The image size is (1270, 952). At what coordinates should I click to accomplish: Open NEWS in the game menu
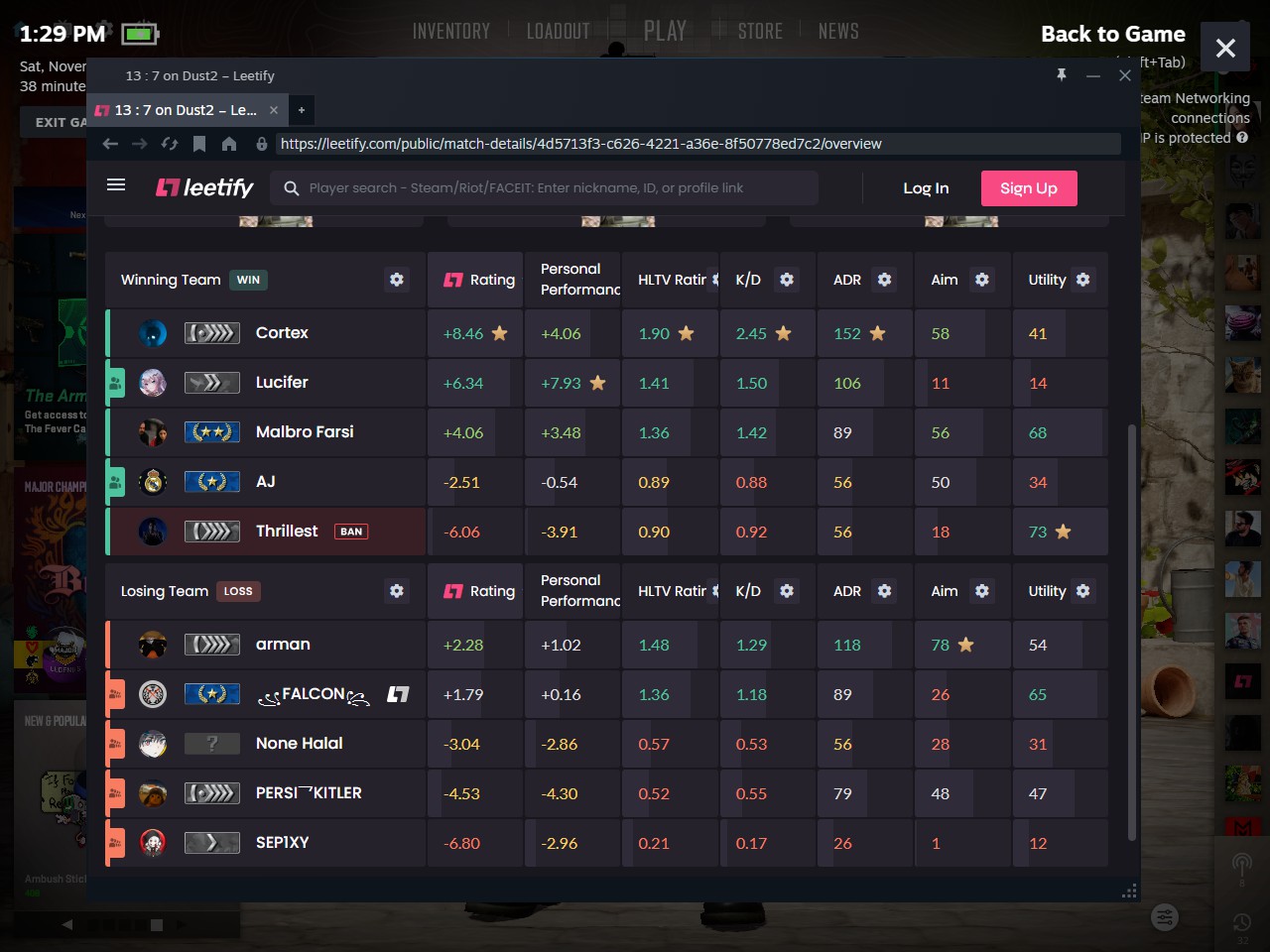838,32
